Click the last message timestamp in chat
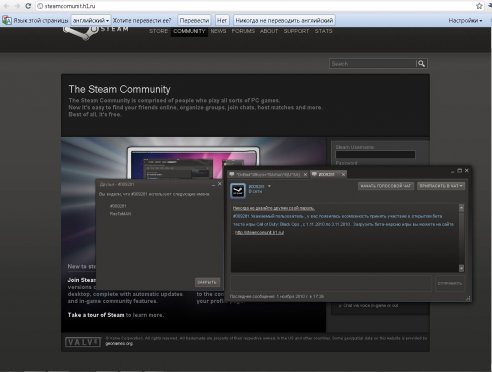This screenshot has height=372, width=492. click(277, 296)
